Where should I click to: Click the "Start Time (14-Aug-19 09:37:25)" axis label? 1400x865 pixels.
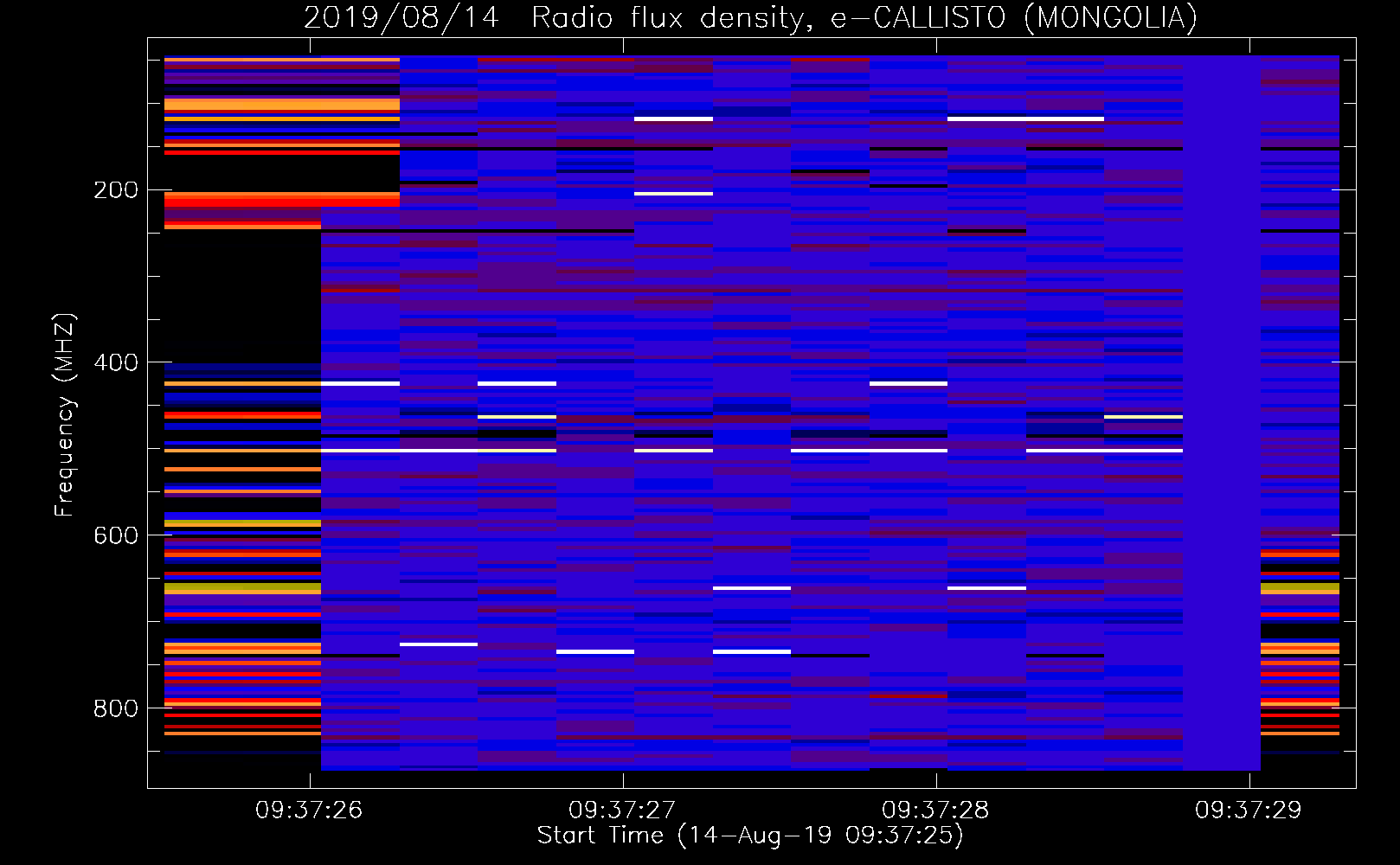[x=750, y=836]
